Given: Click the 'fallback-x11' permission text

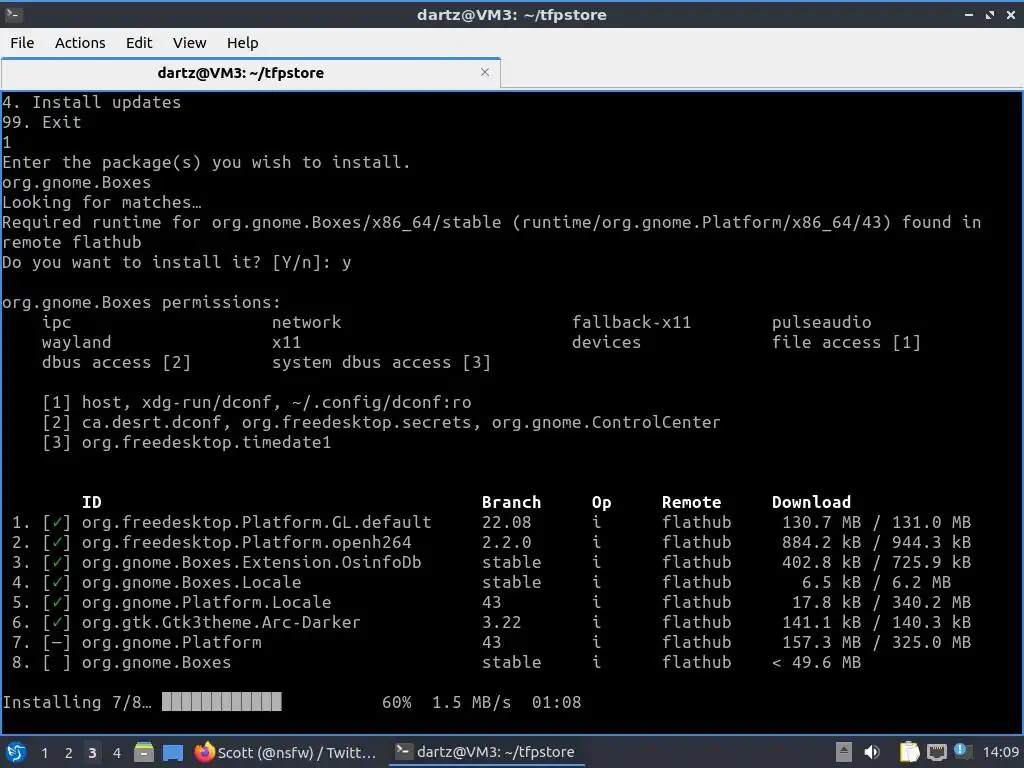Looking at the screenshot, I should [x=632, y=322].
